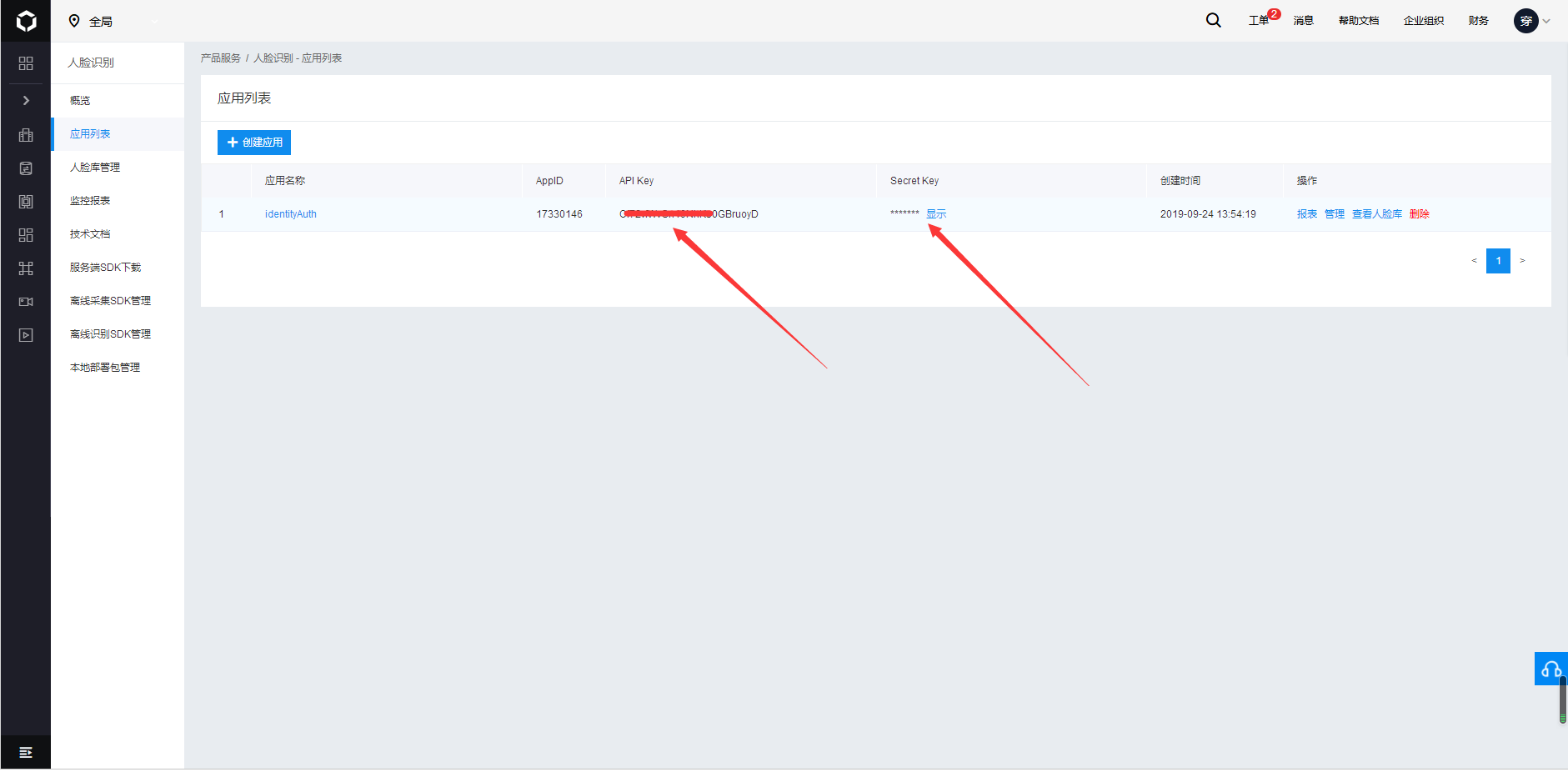This screenshot has height=772, width=1568.
Task: Click the location pin icon beside 全局
Action: tap(74, 21)
